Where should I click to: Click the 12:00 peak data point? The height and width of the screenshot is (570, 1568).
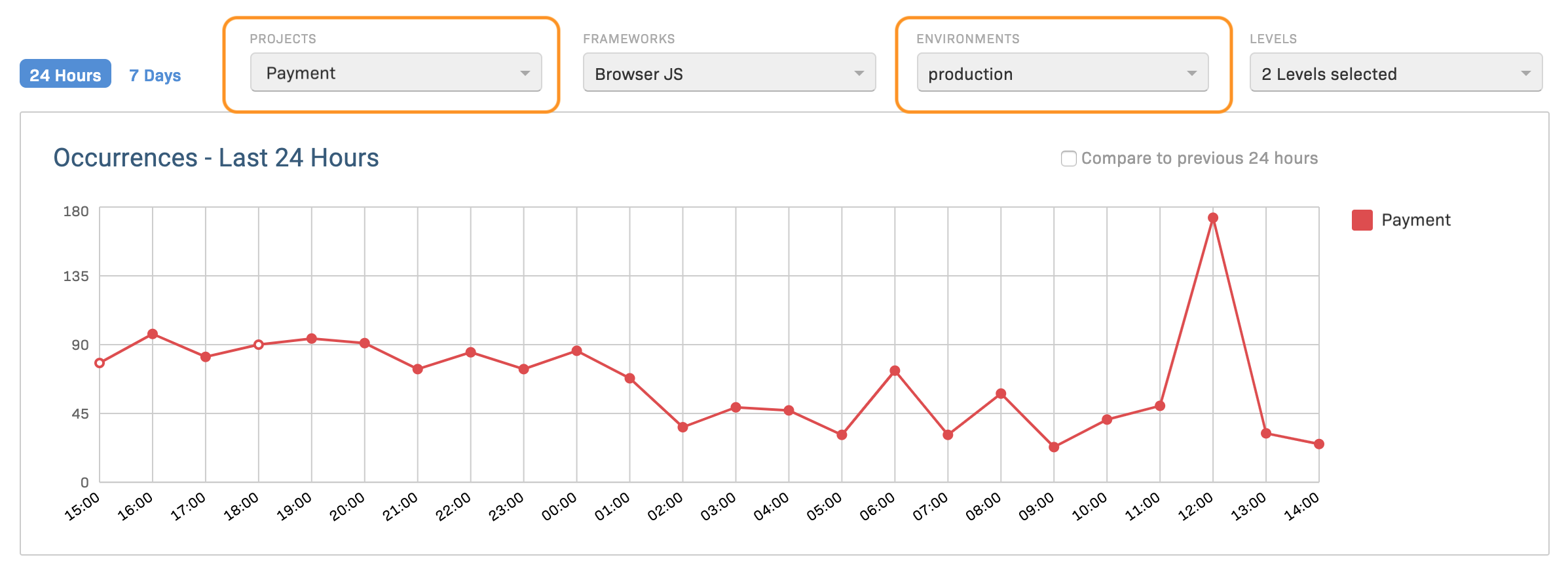pos(1213,218)
